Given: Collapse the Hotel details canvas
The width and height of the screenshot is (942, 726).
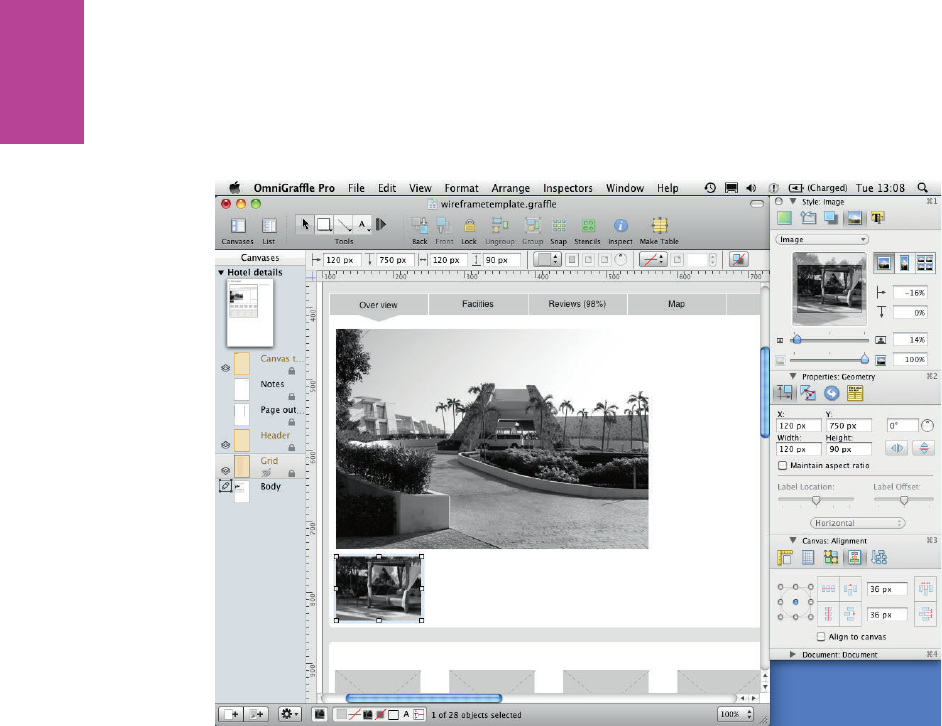Looking at the screenshot, I should pyautogui.click(x=220, y=272).
